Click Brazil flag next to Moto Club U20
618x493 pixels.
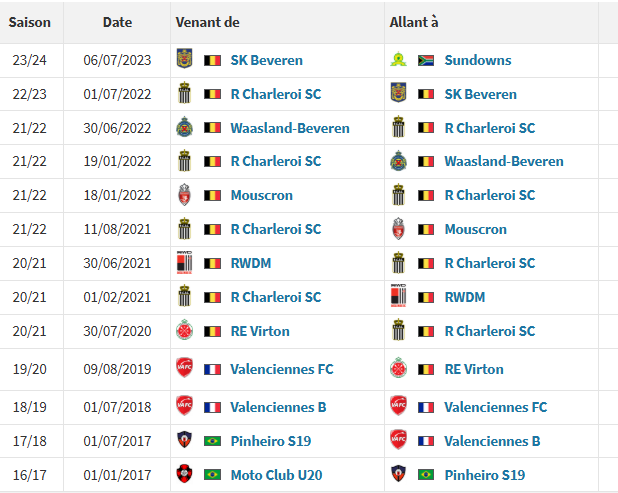tap(212, 475)
